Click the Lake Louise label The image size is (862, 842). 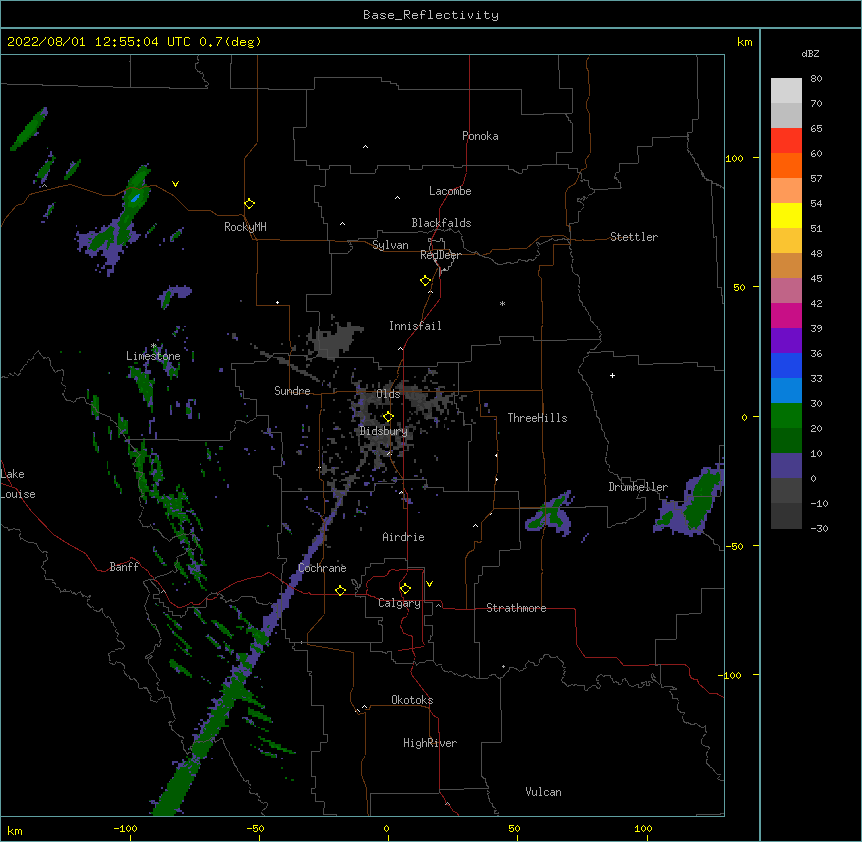point(18,484)
